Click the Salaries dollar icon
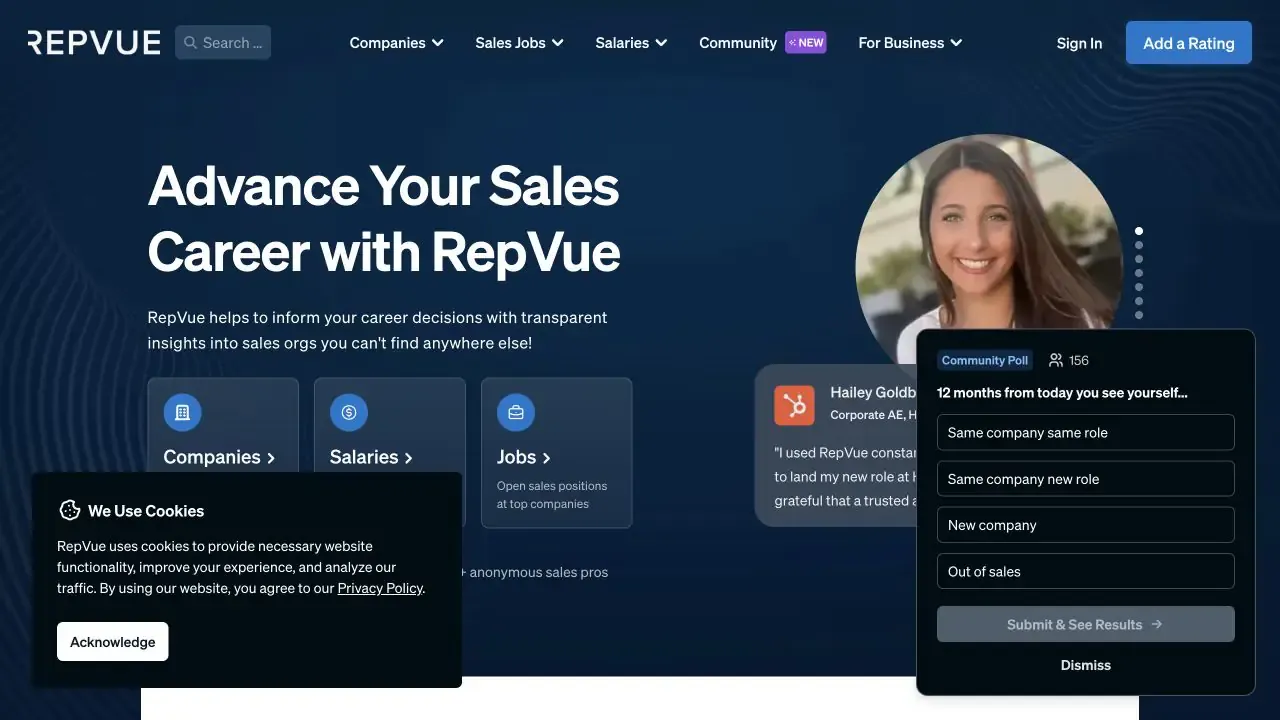The width and height of the screenshot is (1280, 720). pos(349,412)
